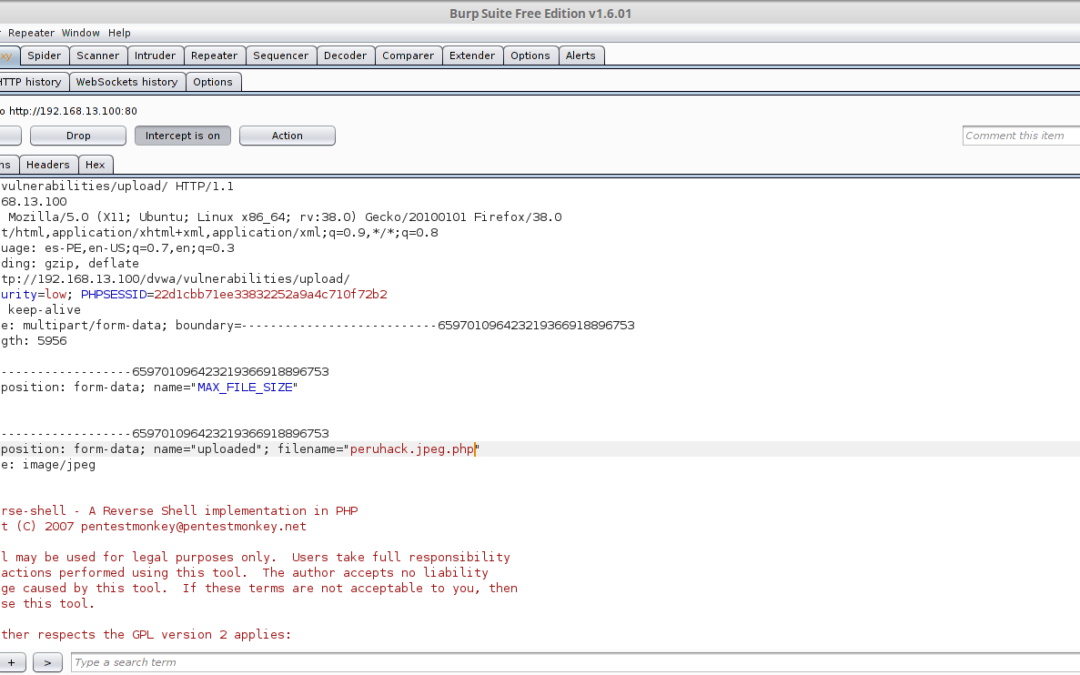Click the Type a search term field

(575, 663)
